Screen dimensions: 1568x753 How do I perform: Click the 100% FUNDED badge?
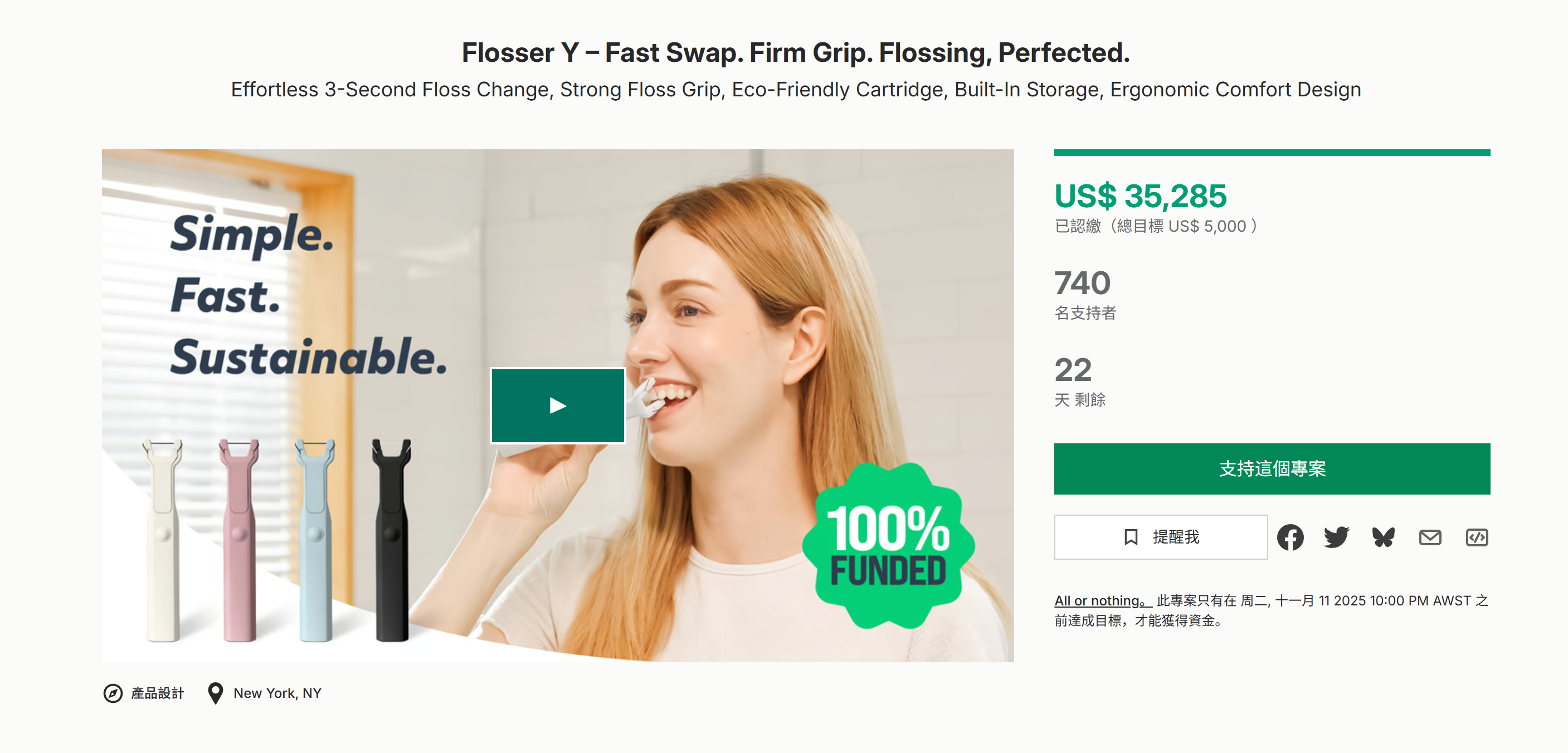888,546
